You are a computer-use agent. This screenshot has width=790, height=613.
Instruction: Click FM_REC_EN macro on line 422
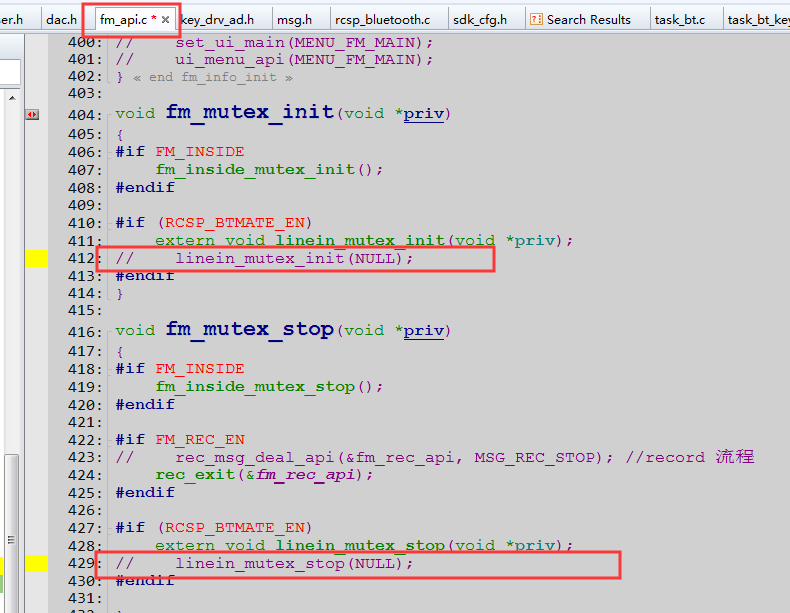tap(200, 440)
